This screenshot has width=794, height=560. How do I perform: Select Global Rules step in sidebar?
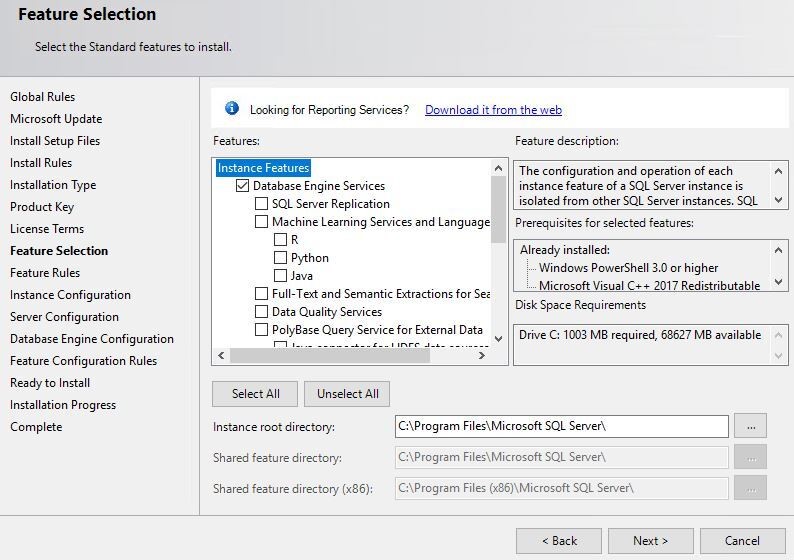pyautogui.click(x=43, y=97)
